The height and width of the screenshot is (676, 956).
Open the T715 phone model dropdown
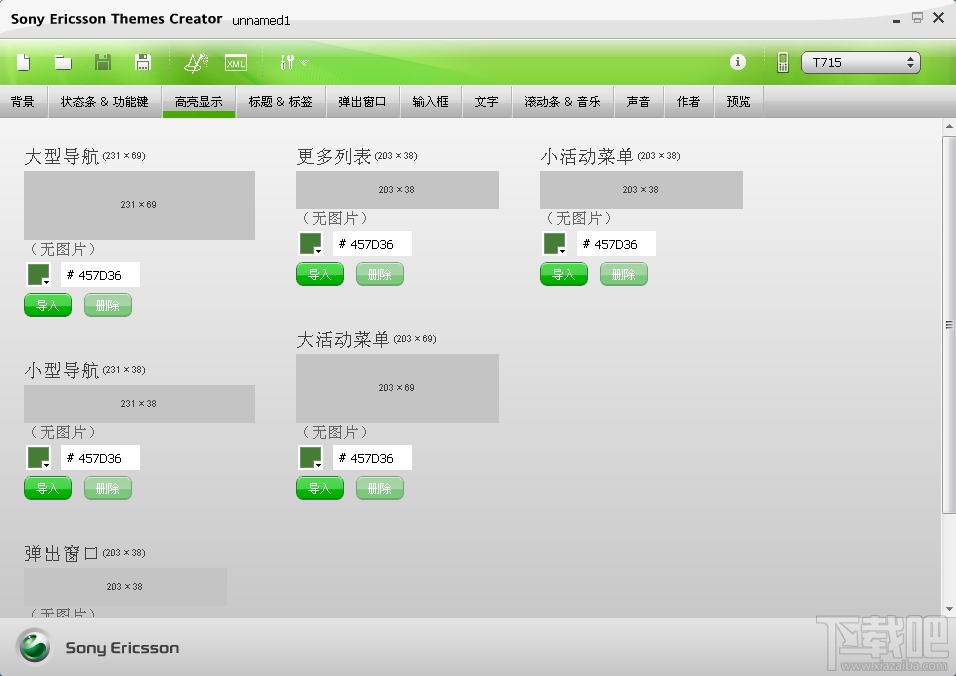(x=860, y=62)
